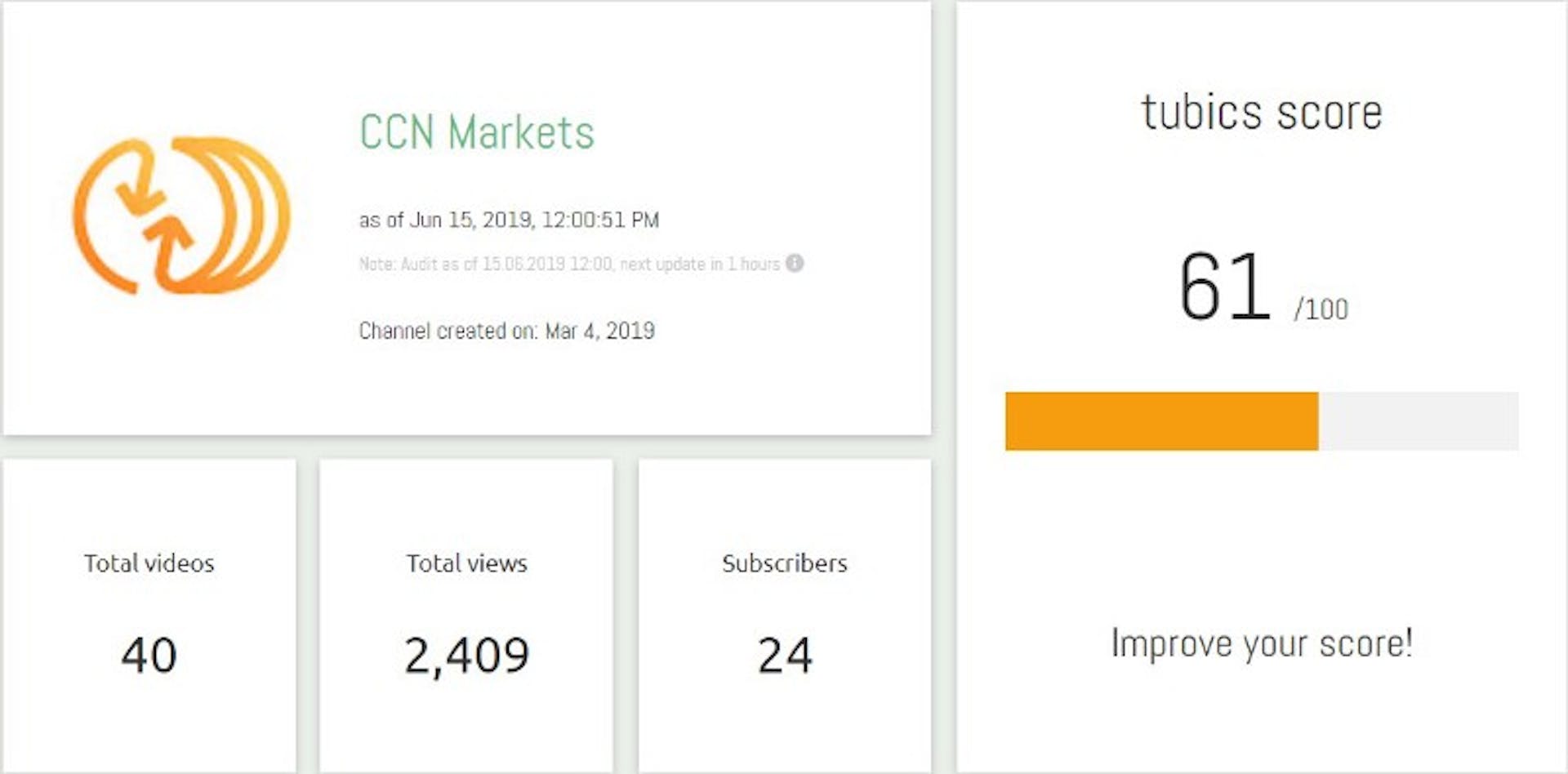Click the tubics score heading
Image resolution: width=1568 pixels, height=774 pixels.
coord(1262,113)
